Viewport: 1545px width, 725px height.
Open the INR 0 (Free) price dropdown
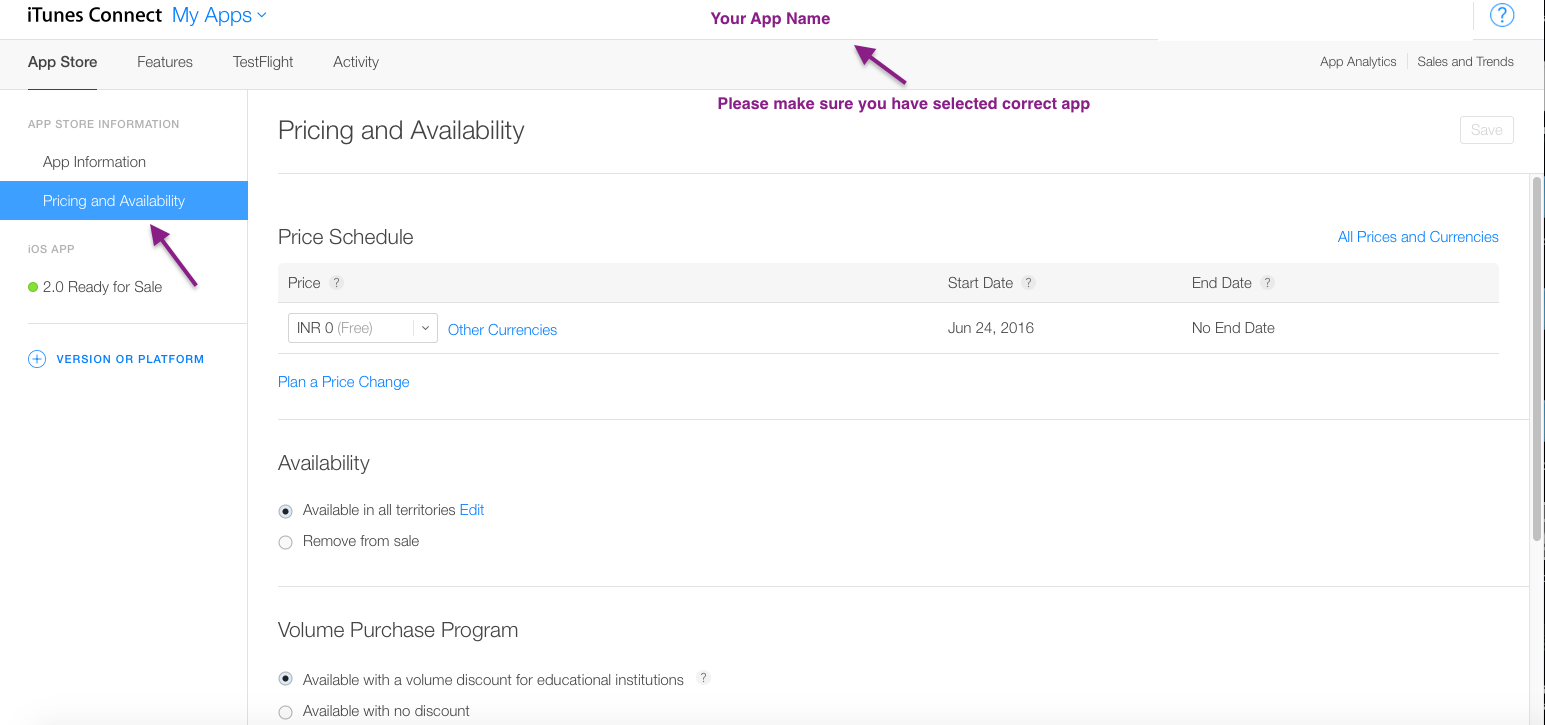click(362, 328)
